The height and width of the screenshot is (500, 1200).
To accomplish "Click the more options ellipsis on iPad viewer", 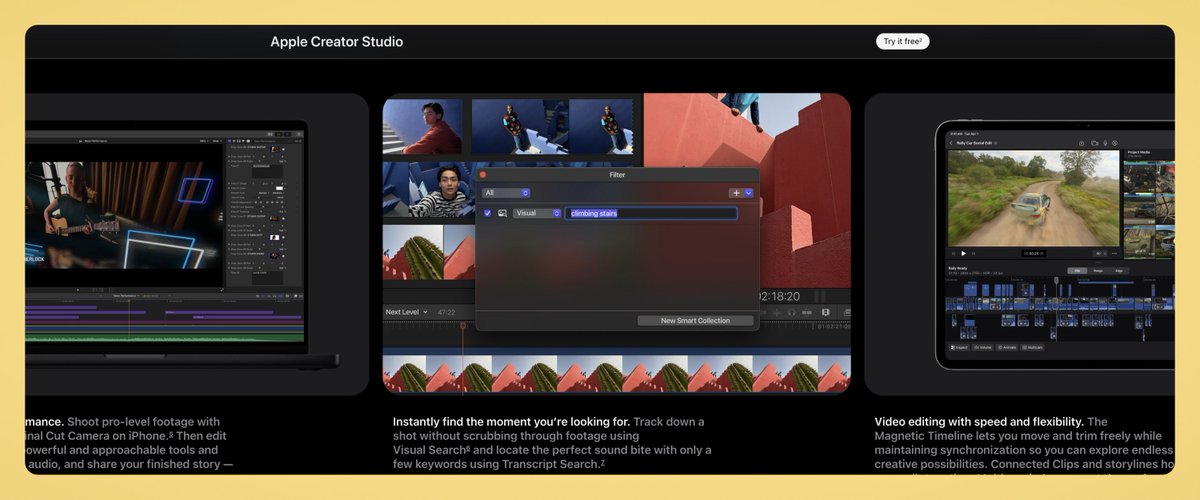I will click(1114, 253).
